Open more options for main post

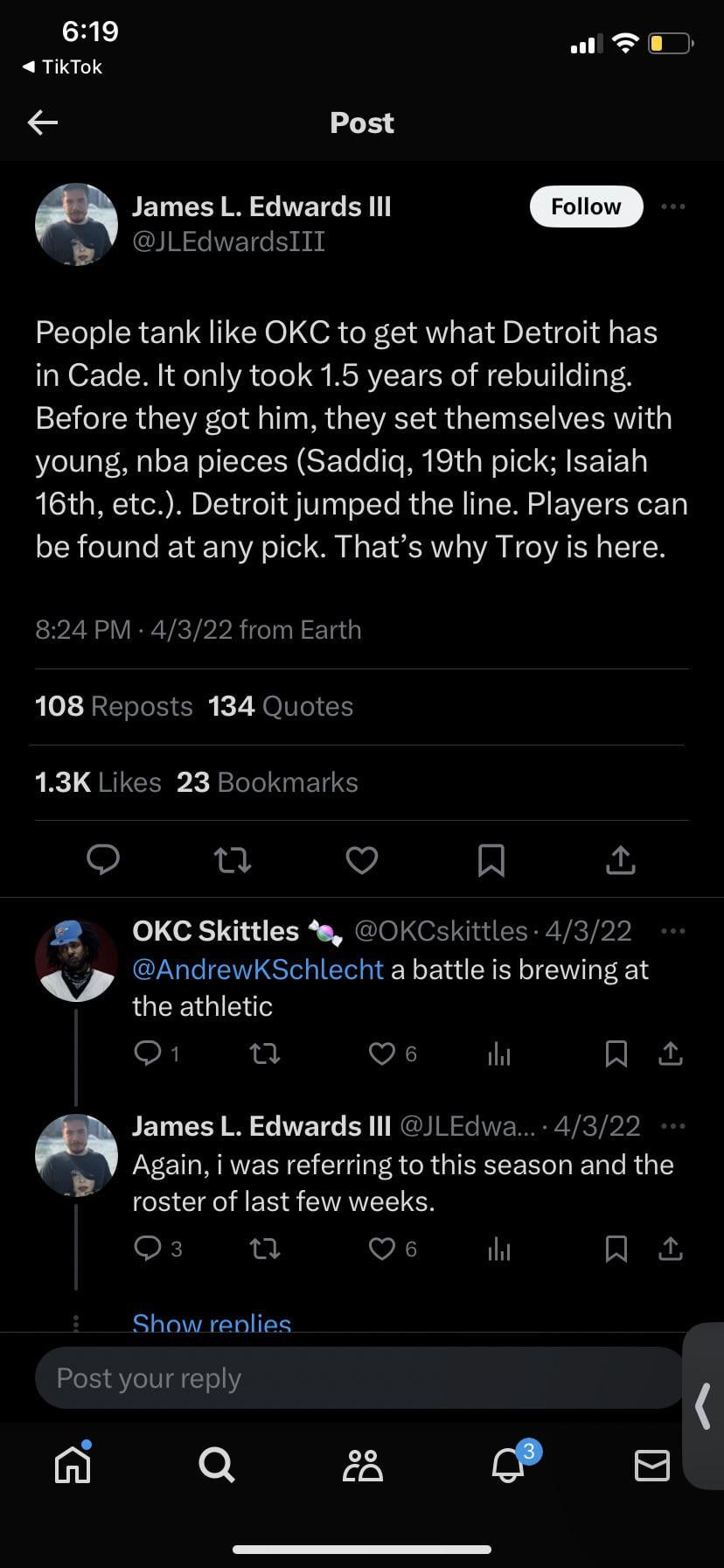tap(673, 206)
